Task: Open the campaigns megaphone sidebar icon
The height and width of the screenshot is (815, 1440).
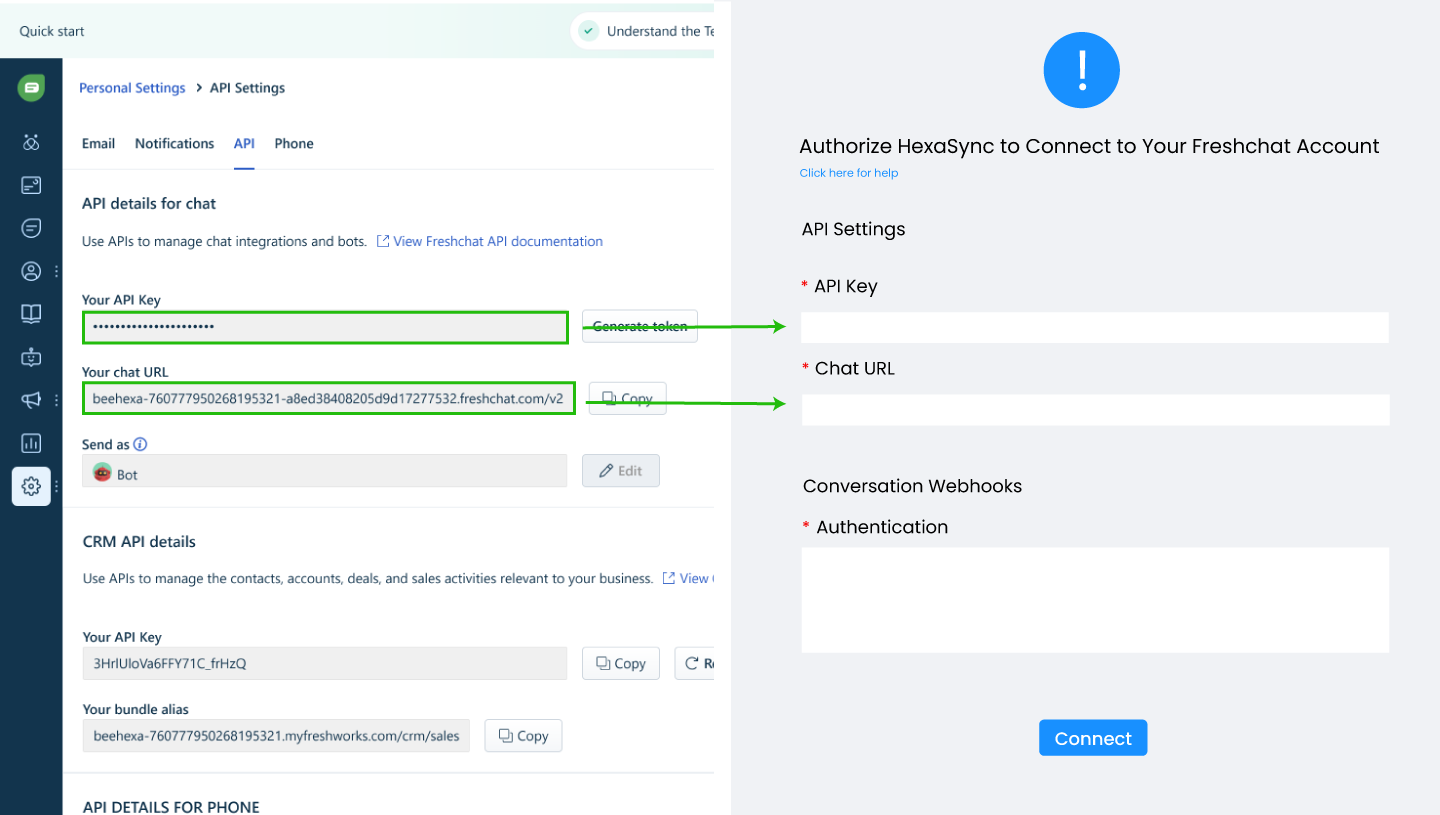Action: 31,400
